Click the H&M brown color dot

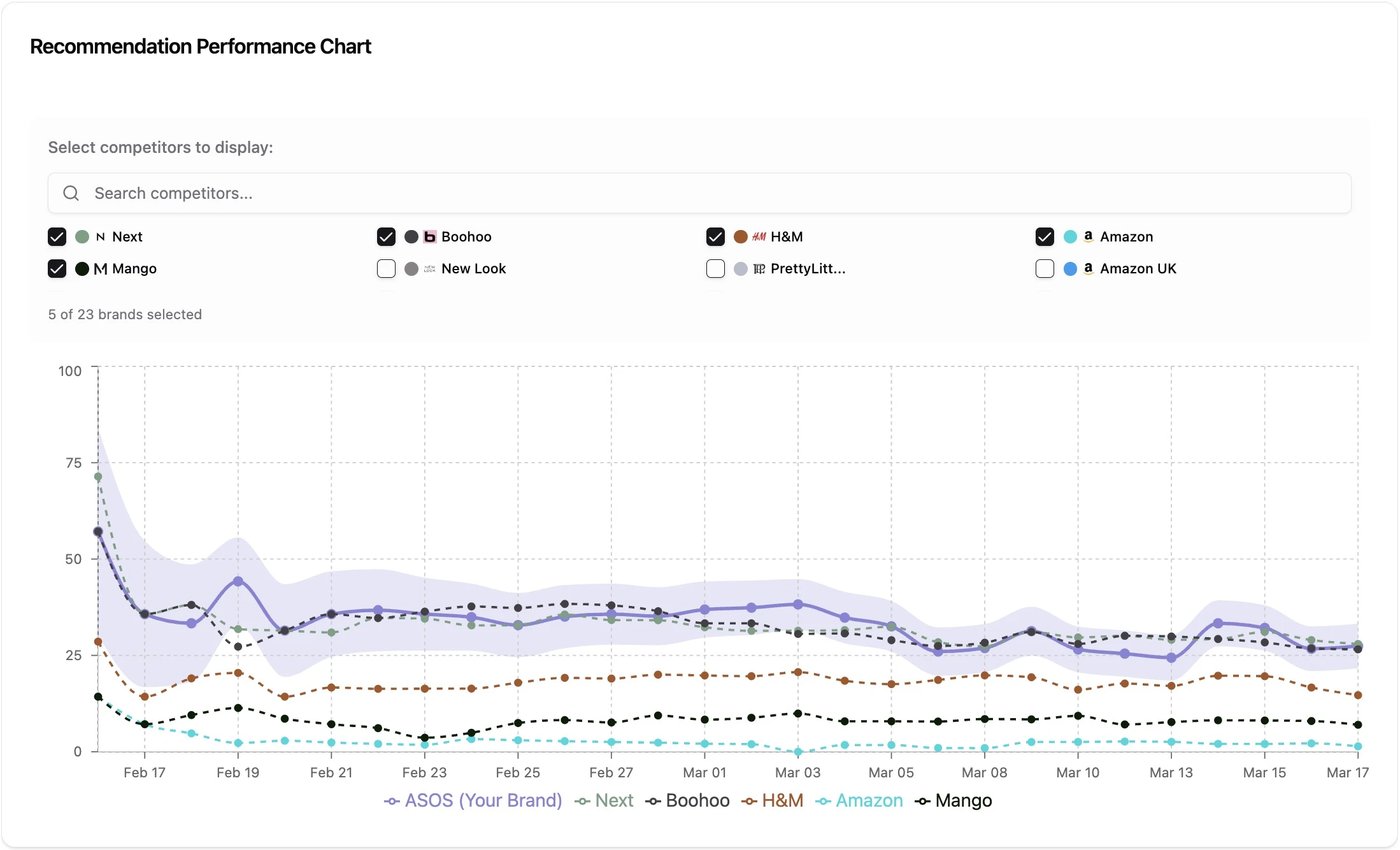tap(740, 237)
